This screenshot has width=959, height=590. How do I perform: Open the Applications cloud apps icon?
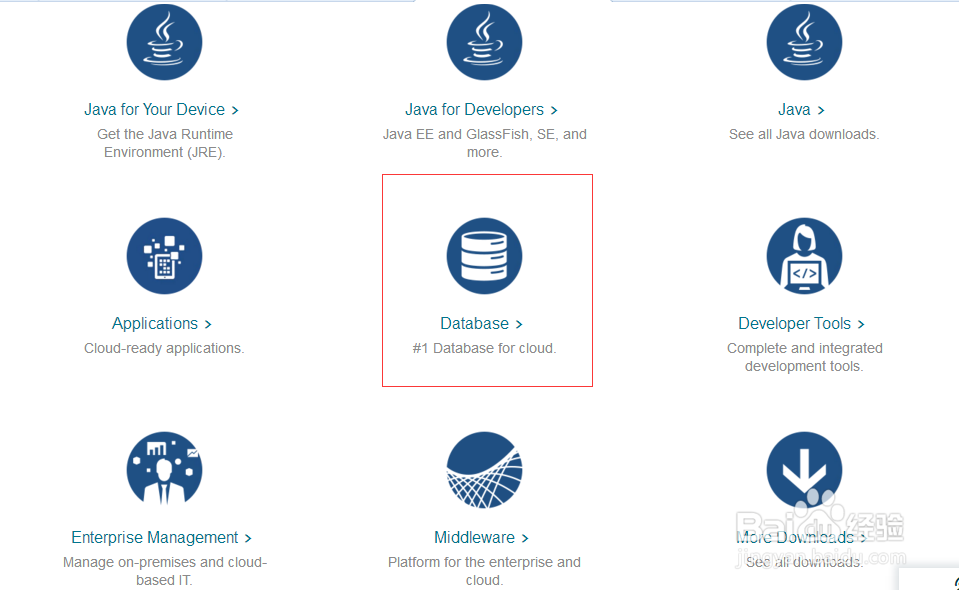tap(165, 256)
